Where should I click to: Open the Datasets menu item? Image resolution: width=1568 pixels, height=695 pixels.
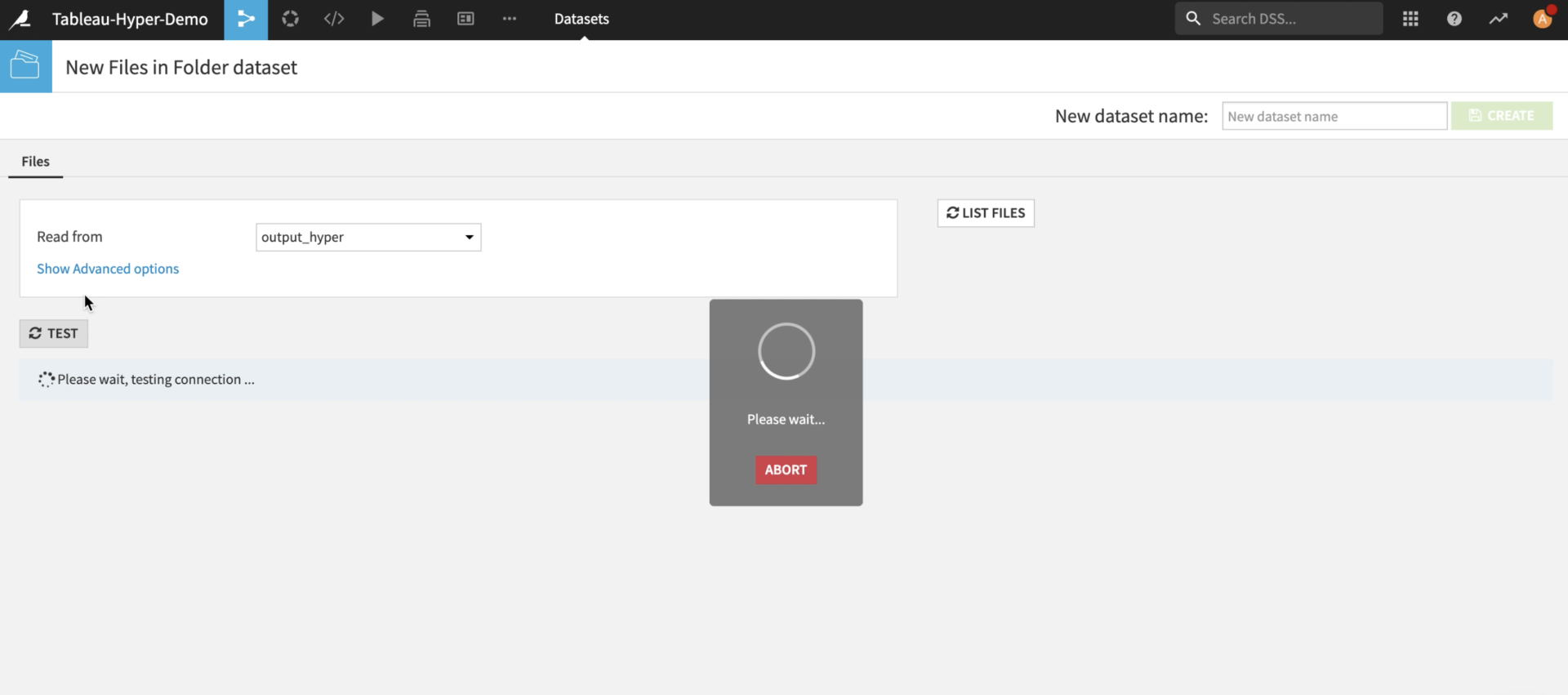581,19
